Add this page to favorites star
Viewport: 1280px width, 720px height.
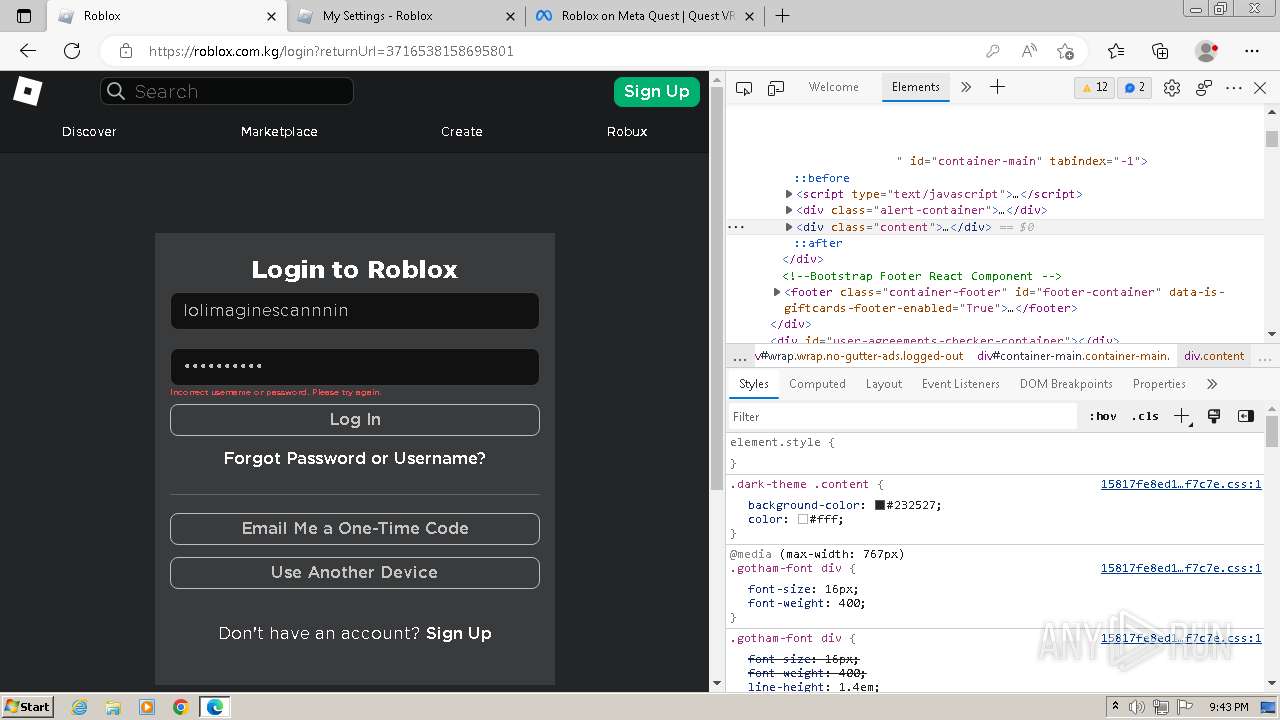[1065, 51]
